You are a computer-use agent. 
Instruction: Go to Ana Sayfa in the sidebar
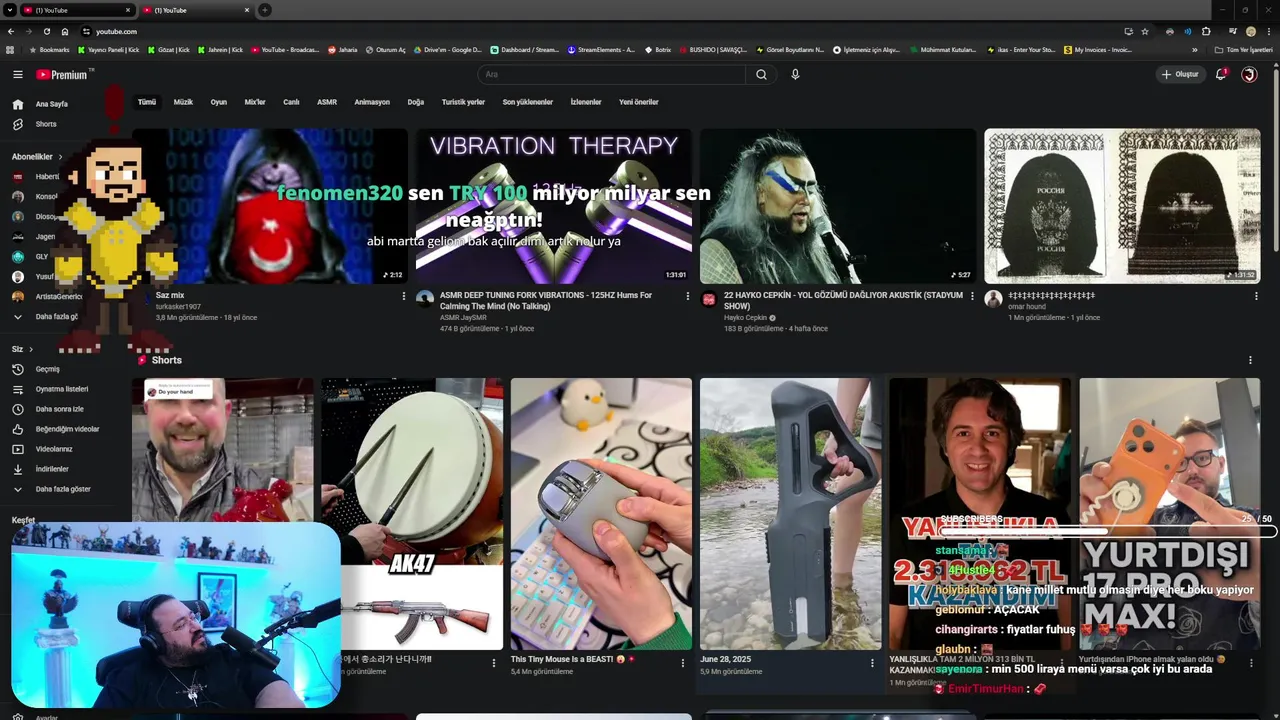[x=52, y=104]
